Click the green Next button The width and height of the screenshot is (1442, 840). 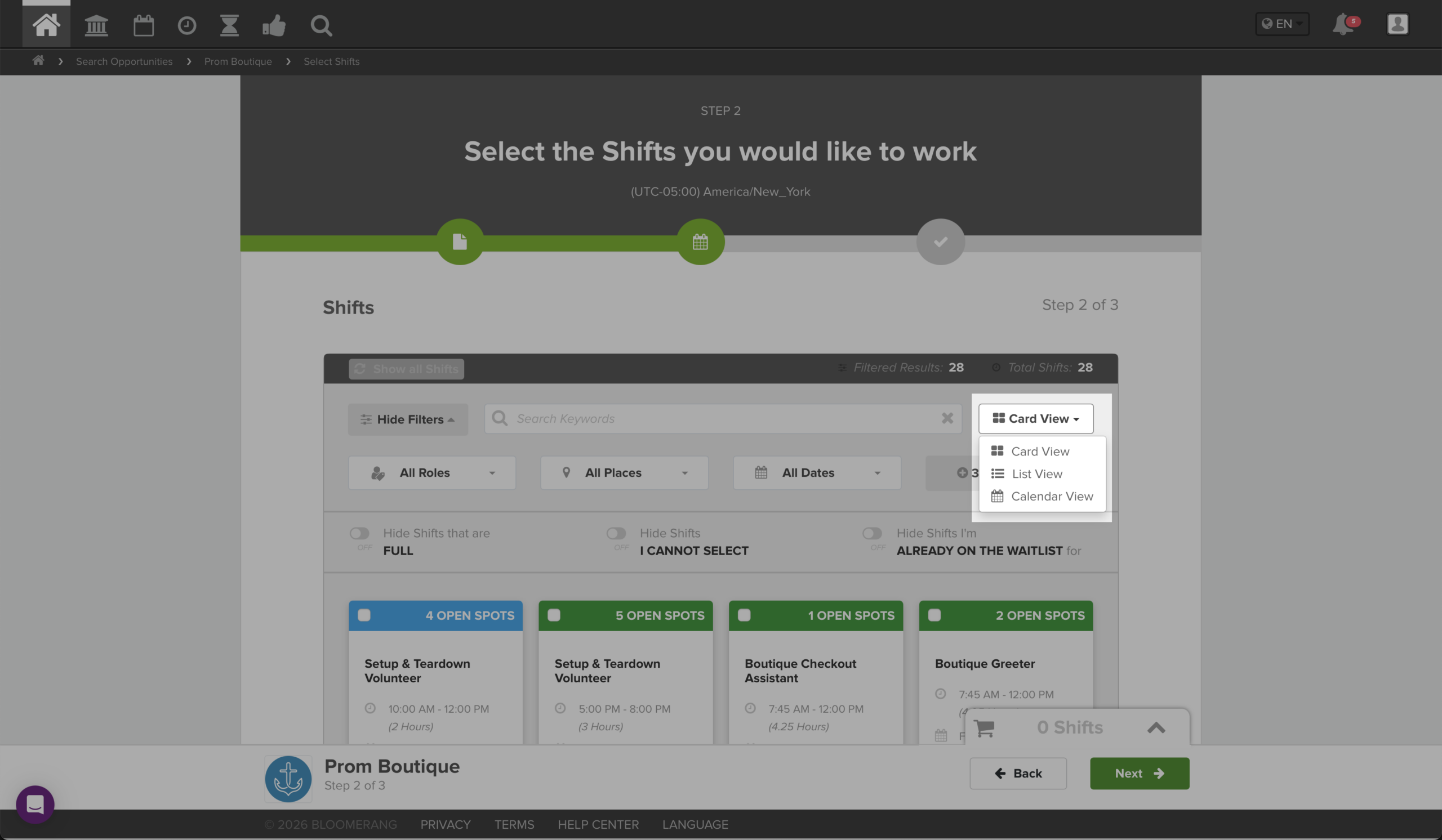[x=1139, y=773]
